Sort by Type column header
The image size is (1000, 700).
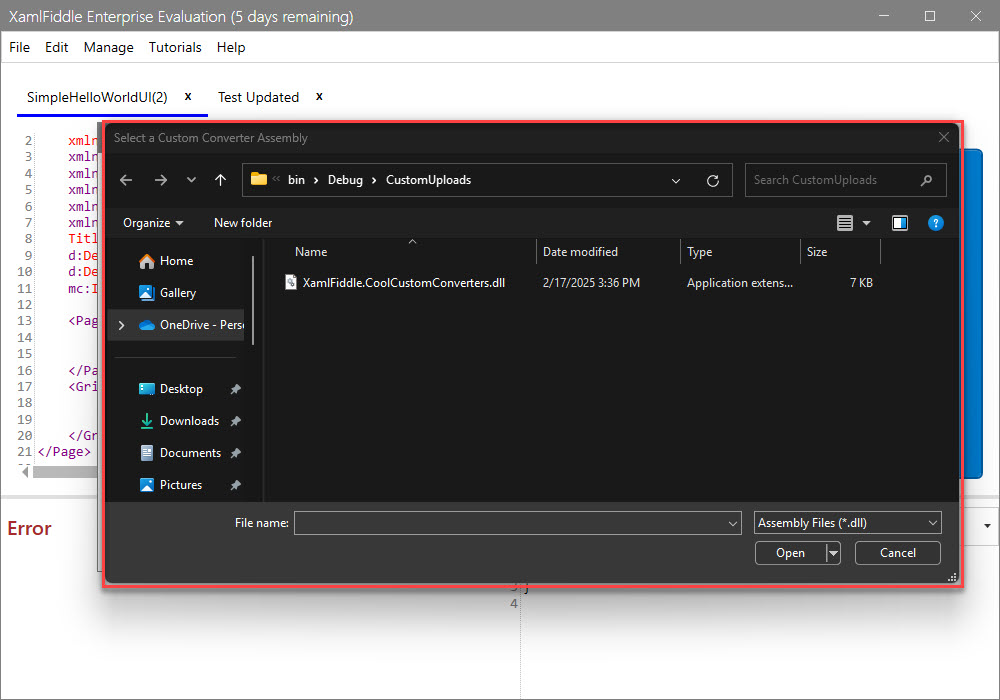(x=700, y=252)
